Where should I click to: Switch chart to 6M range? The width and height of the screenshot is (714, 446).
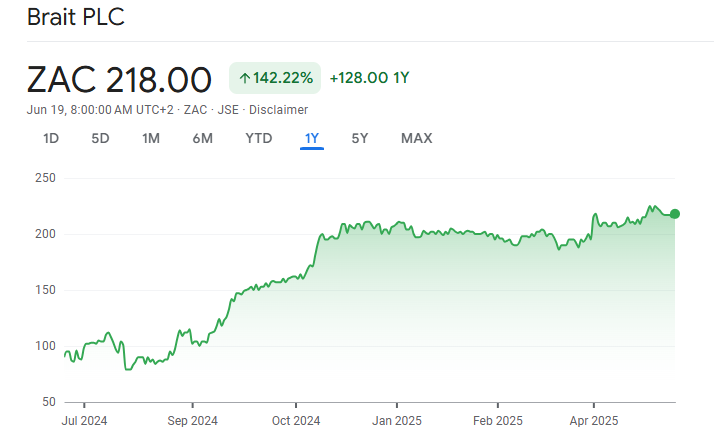pyautogui.click(x=203, y=138)
